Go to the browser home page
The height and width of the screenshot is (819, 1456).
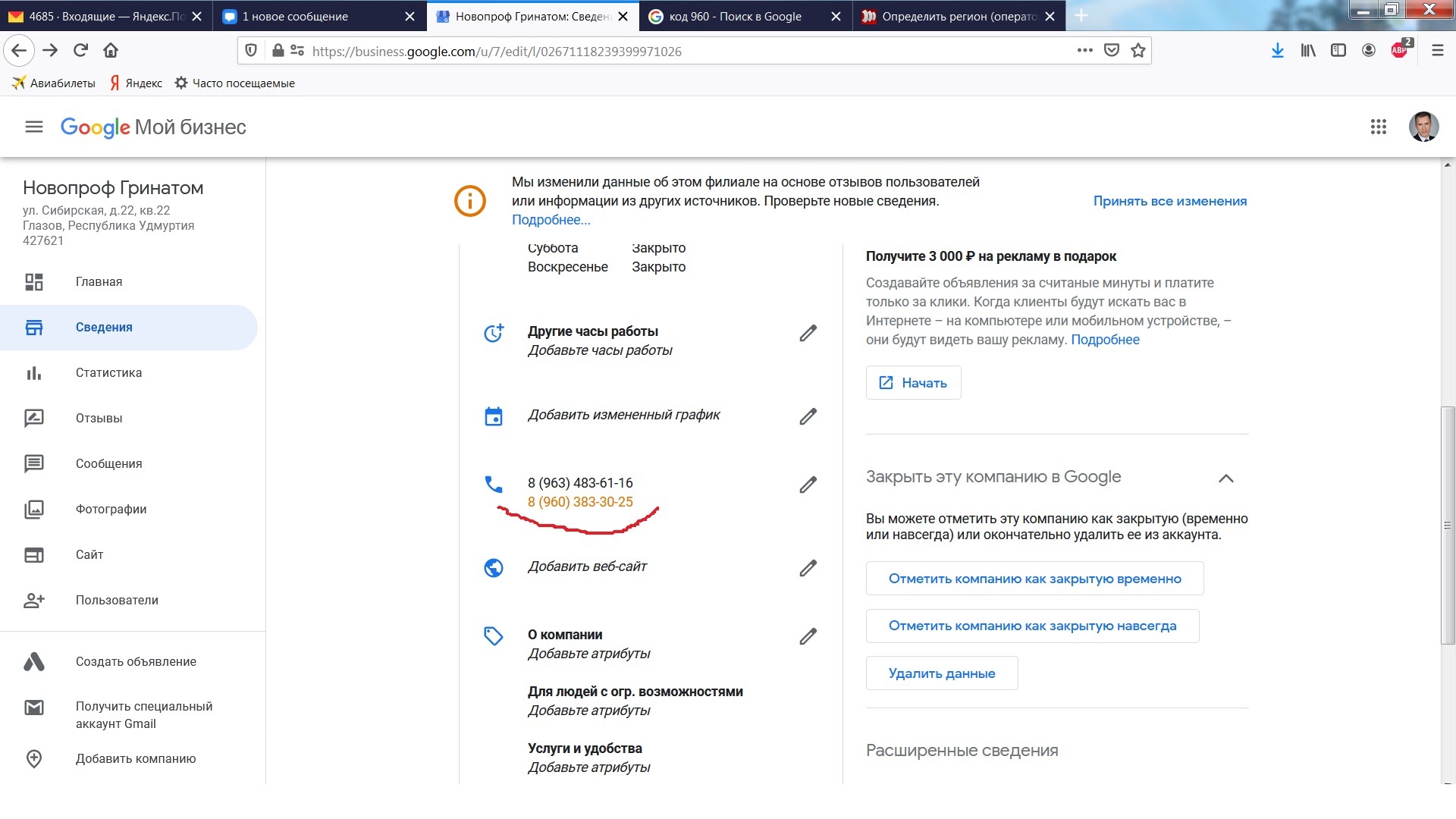[x=111, y=51]
